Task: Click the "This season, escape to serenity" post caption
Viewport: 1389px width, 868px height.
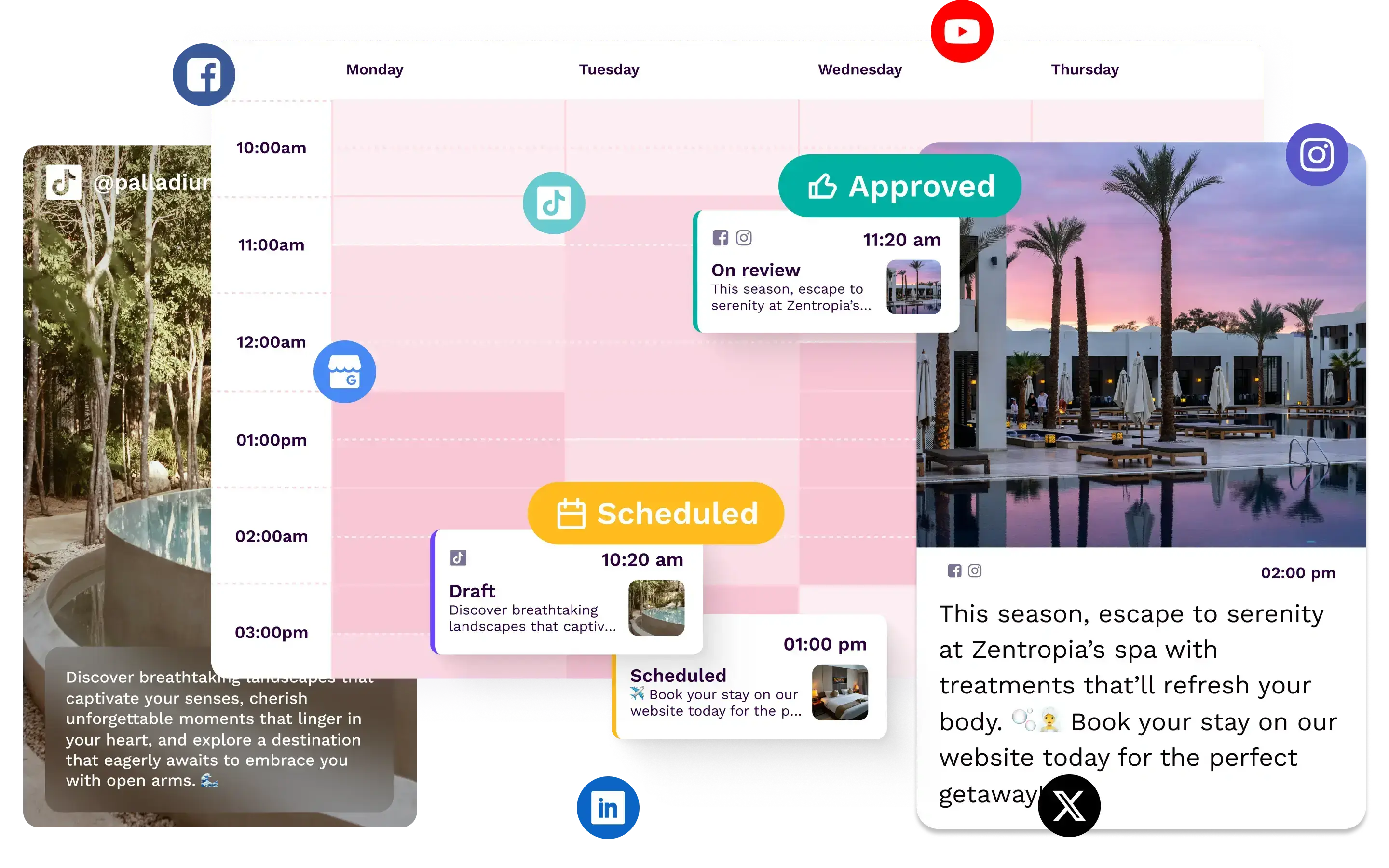Action: pos(1138,704)
